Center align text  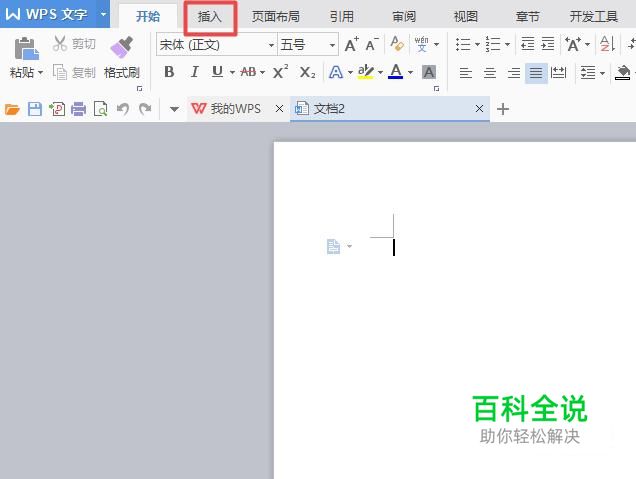490,73
